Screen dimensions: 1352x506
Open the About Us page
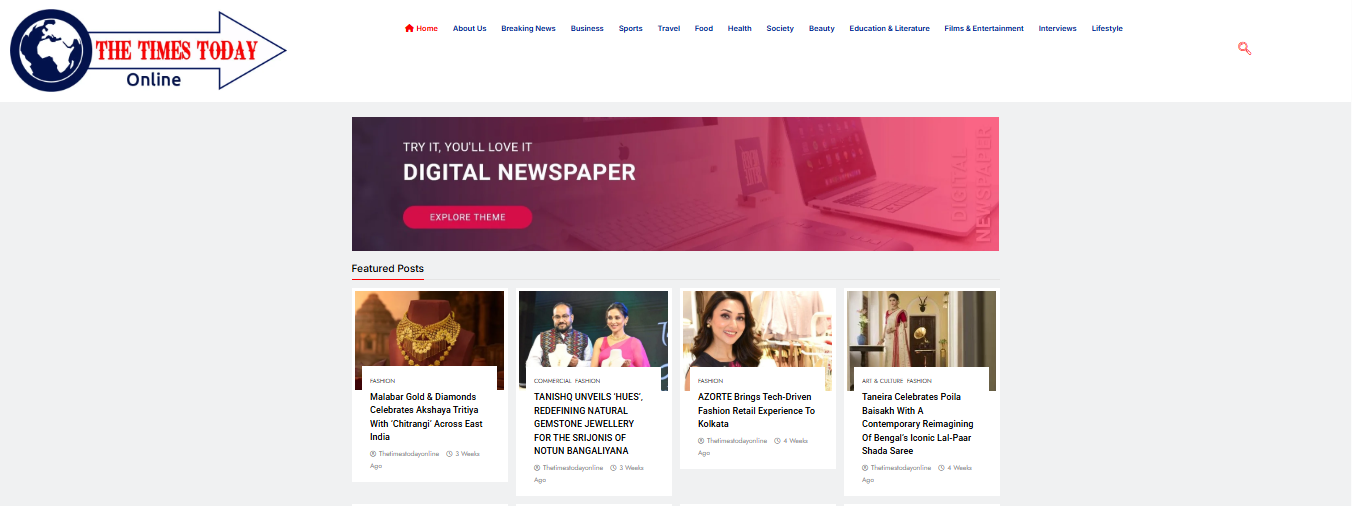pyautogui.click(x=469, y=28)
